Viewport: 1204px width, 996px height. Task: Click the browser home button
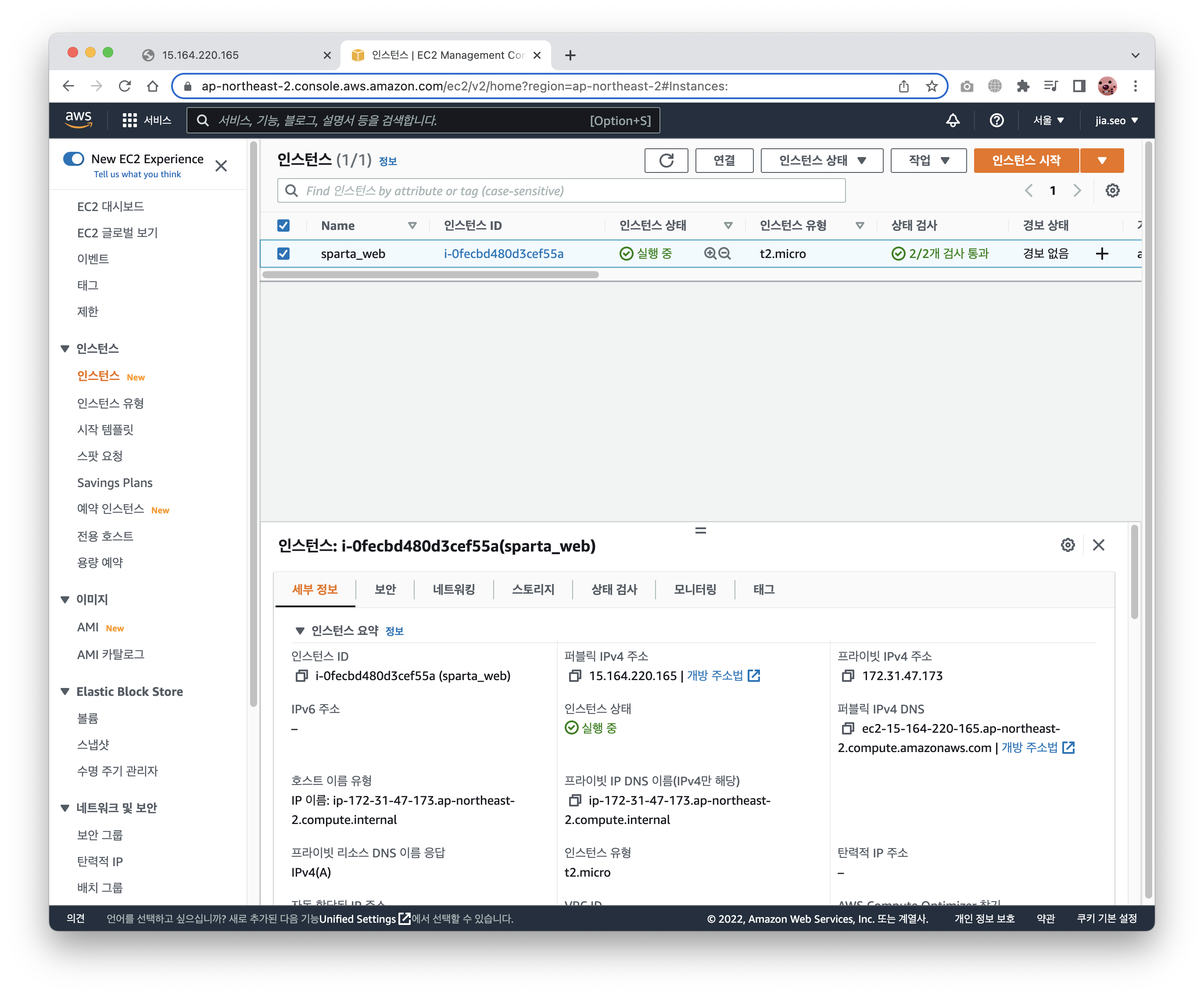pyautogui.click(x=153, y=86)
